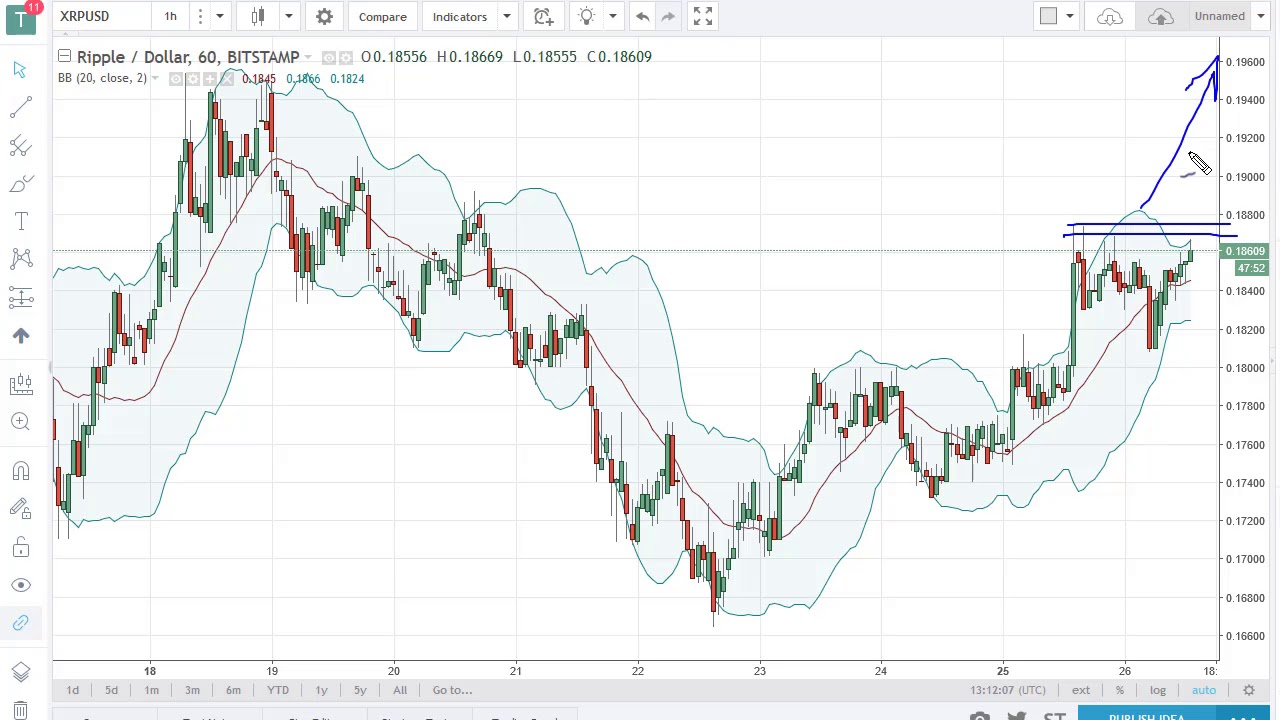Select the measure tool

20,383
